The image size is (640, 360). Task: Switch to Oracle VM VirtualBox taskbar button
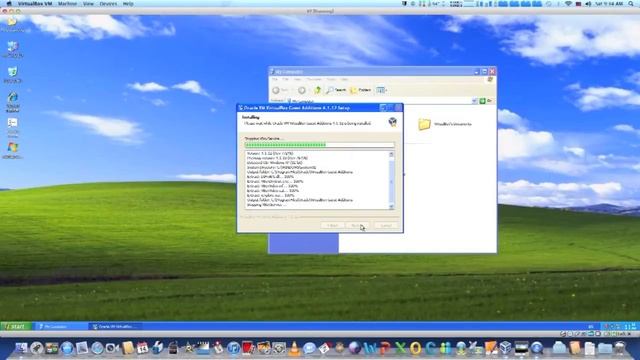tap(116, 327)
